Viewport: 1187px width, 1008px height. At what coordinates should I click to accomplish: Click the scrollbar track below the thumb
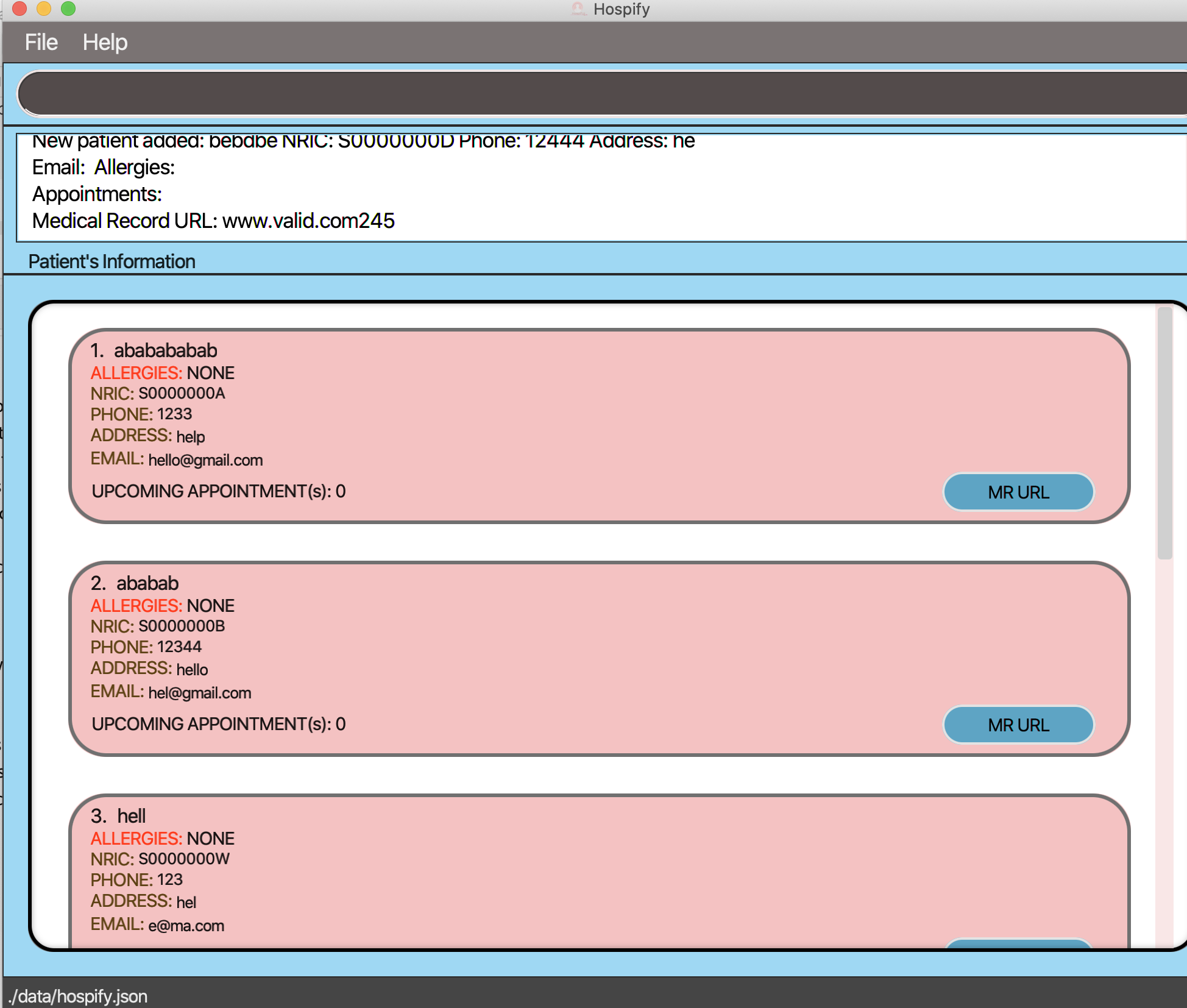click(x=1164, y=750)
